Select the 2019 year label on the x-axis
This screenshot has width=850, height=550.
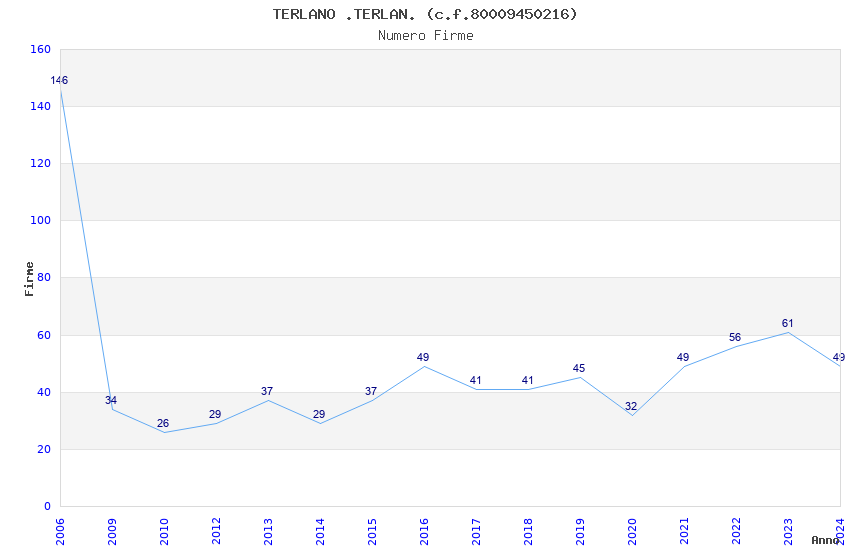point(580,531)
